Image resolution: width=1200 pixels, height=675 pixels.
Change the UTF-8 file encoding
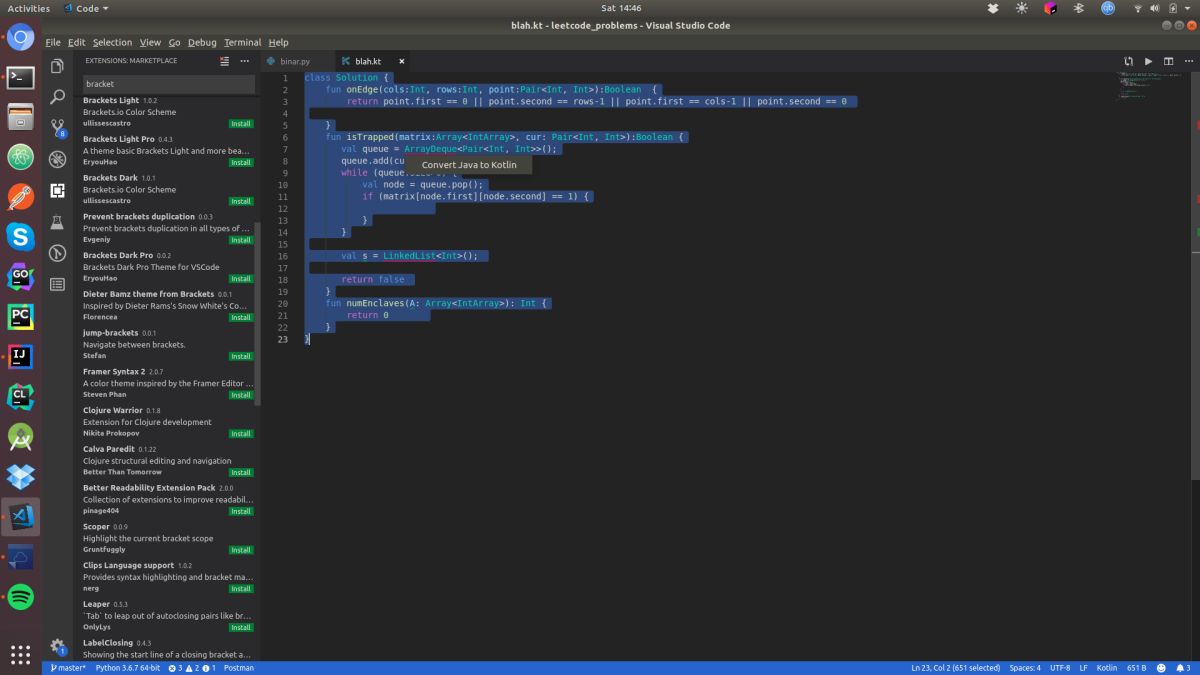pyautogui.click(x=1060, y=667)
